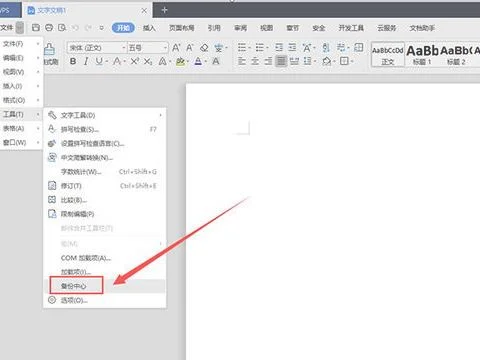The image size is (480, 360).
Task: Click the Save icon in quick toolbar
Action: point(36,28)
